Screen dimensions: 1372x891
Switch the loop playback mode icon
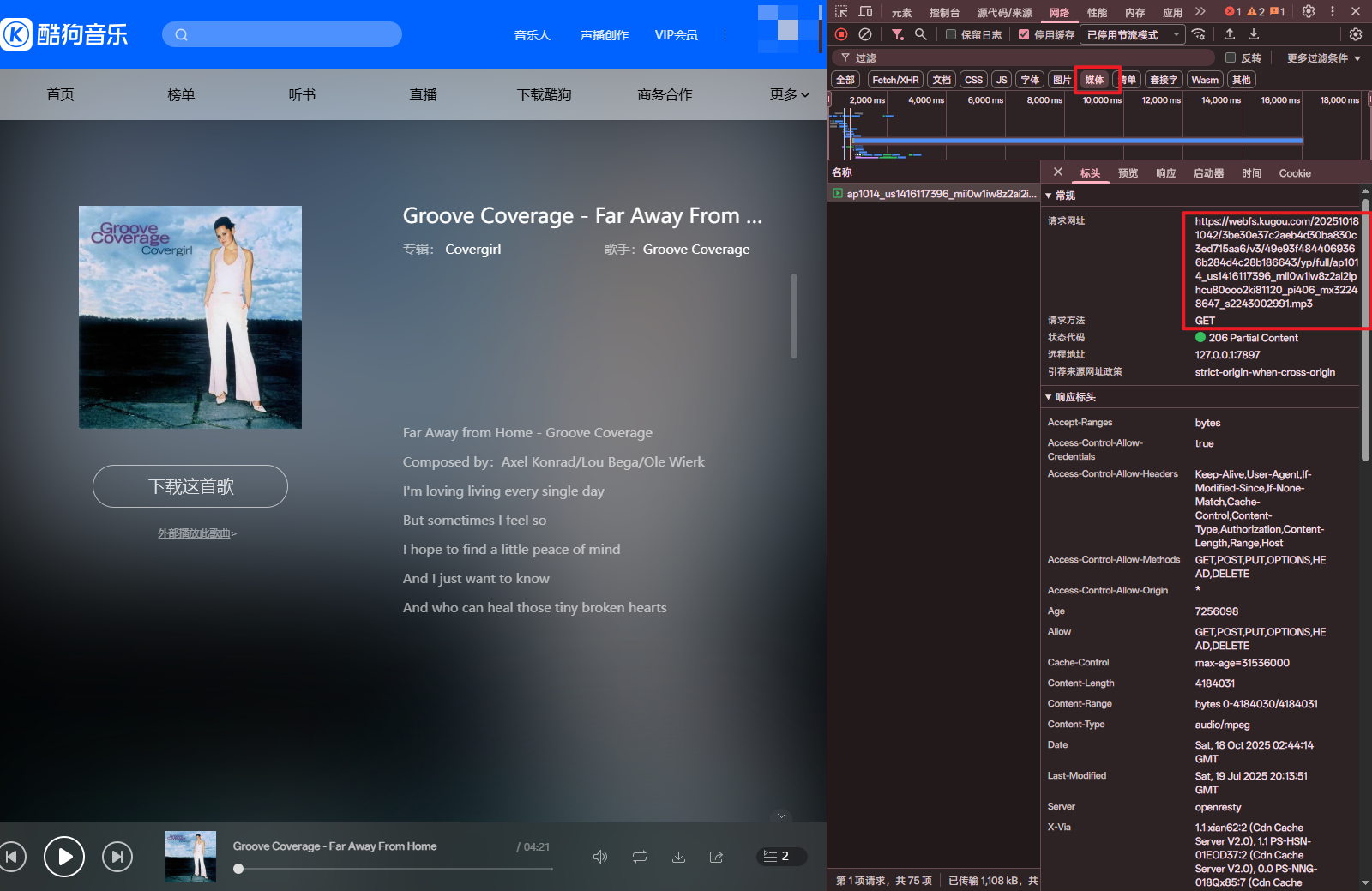640,857
